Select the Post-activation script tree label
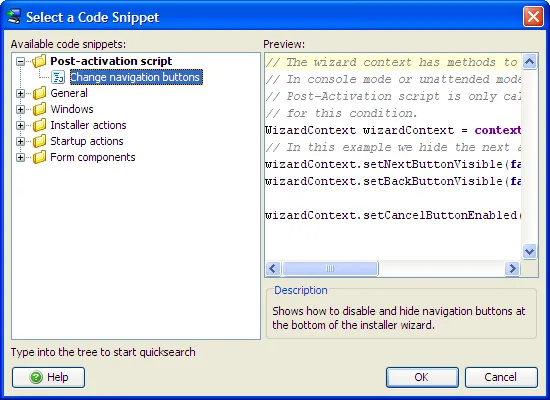The height and width of the screenshot is (400, 550). tap(111, 61)
